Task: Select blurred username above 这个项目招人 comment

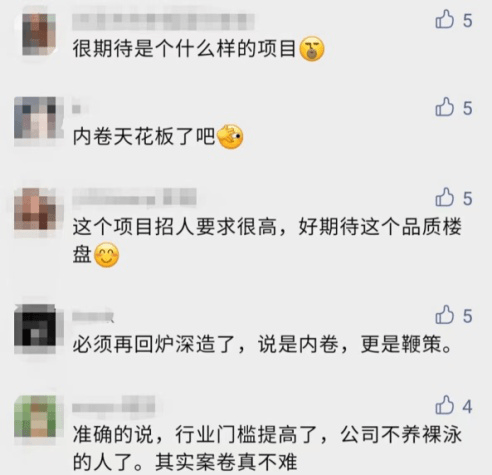Action: [134, 197]
